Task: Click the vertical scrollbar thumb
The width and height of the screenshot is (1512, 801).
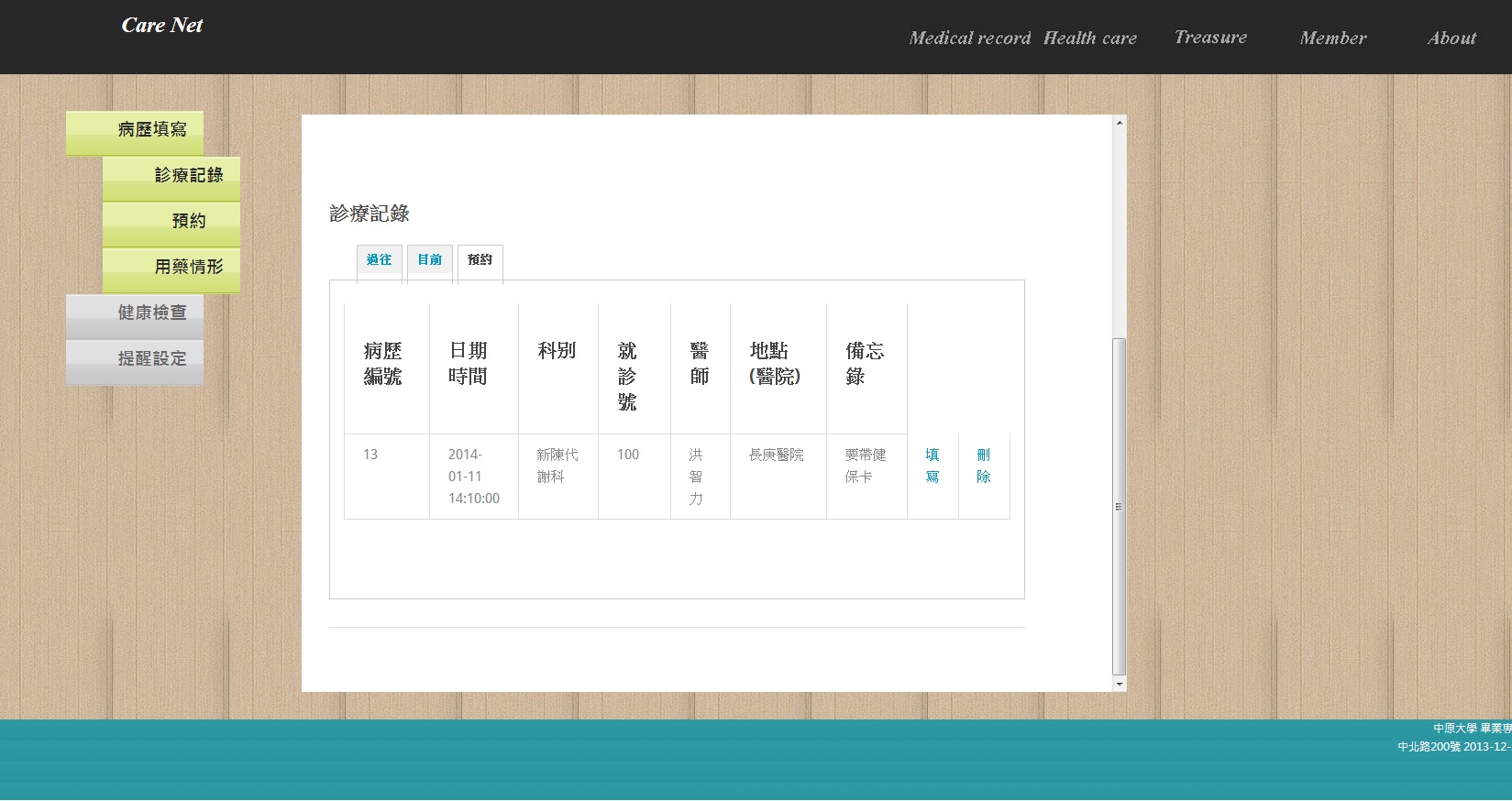Action: [x=1119, y=506]
